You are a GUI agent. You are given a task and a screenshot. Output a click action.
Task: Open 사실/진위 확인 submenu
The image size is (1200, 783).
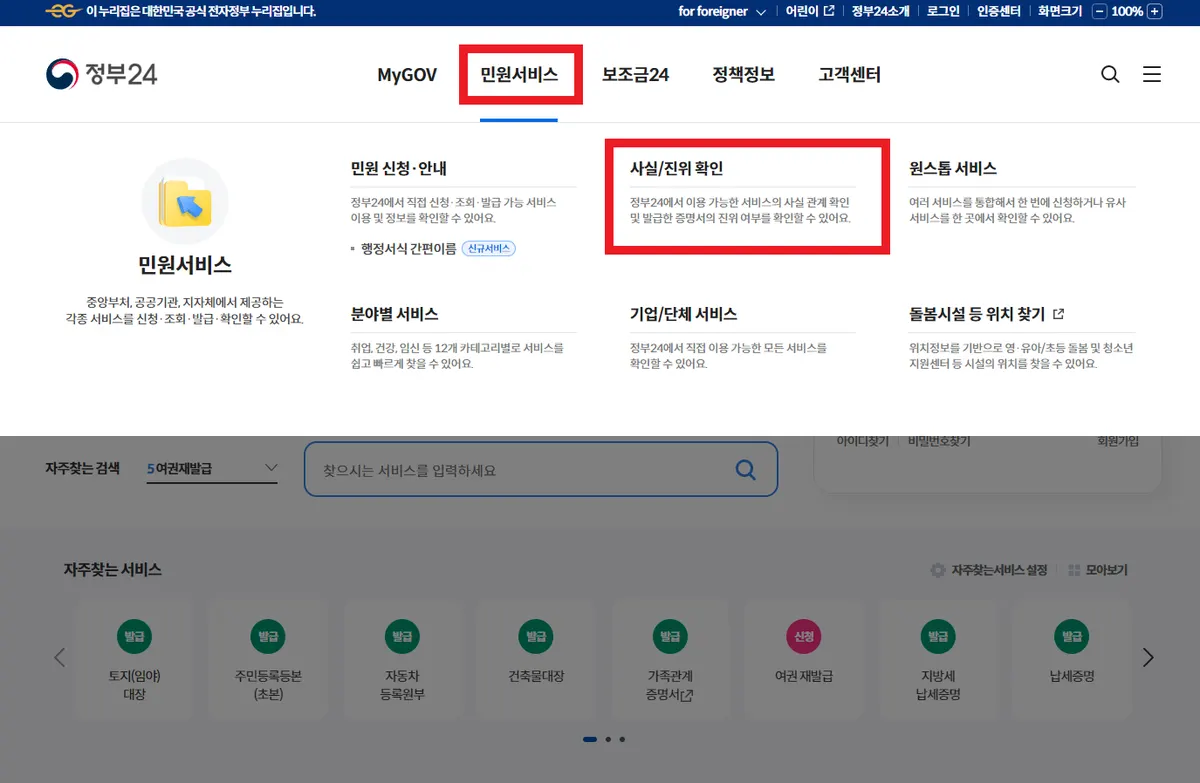point(676,168)
